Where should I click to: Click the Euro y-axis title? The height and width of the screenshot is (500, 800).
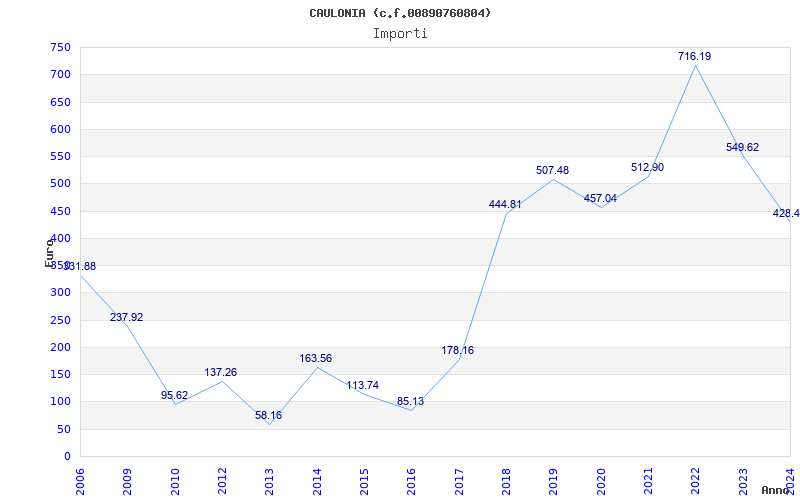pyautogui.click(x=49, y=253)
